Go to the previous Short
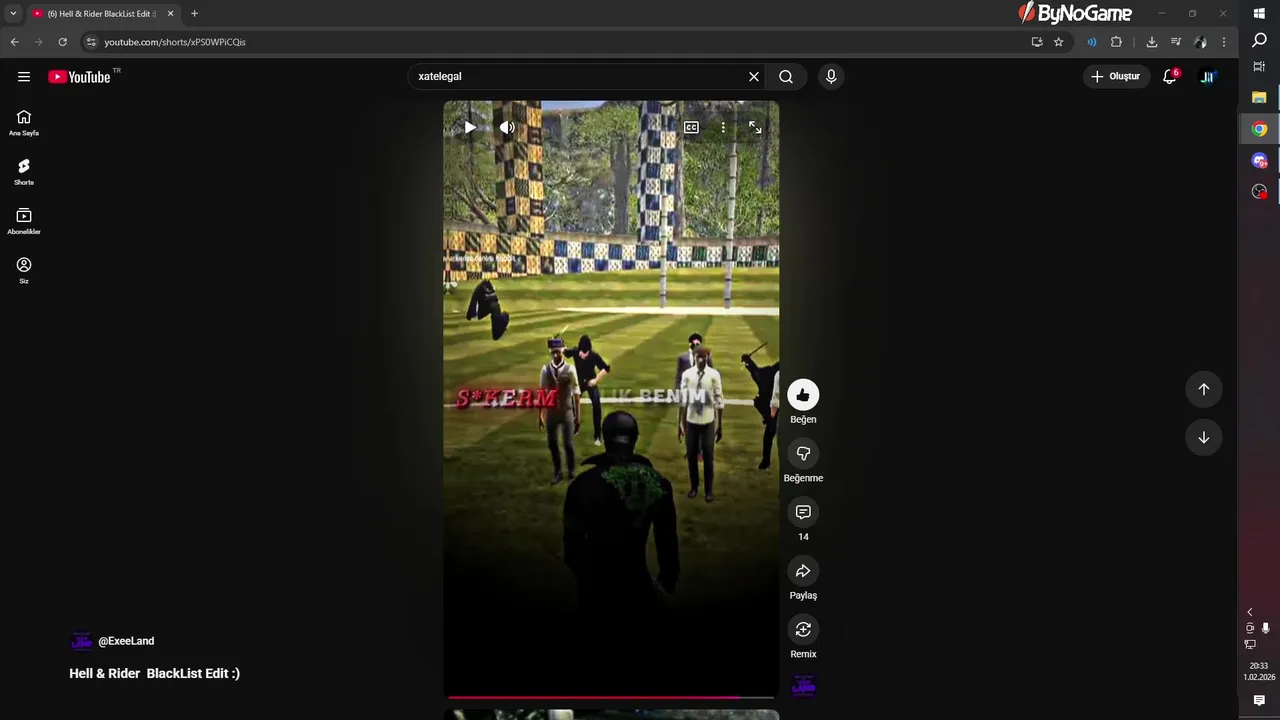 click(x=1204, y=389)
